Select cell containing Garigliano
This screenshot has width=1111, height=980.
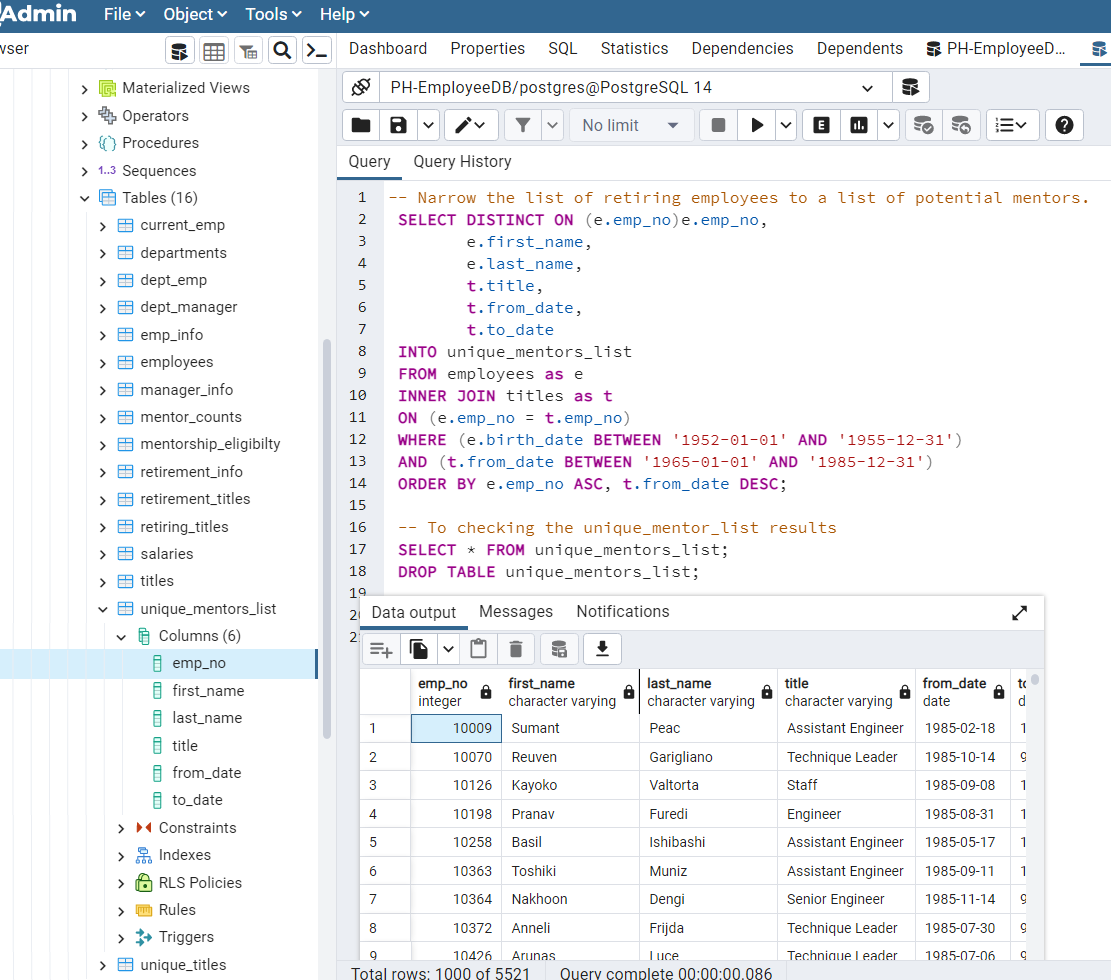708,757
